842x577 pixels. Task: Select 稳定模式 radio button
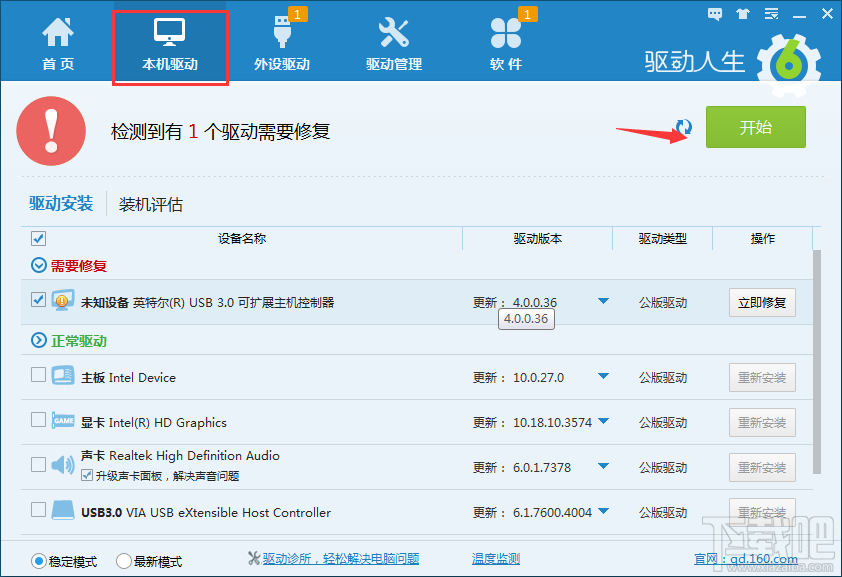[38, 561]
